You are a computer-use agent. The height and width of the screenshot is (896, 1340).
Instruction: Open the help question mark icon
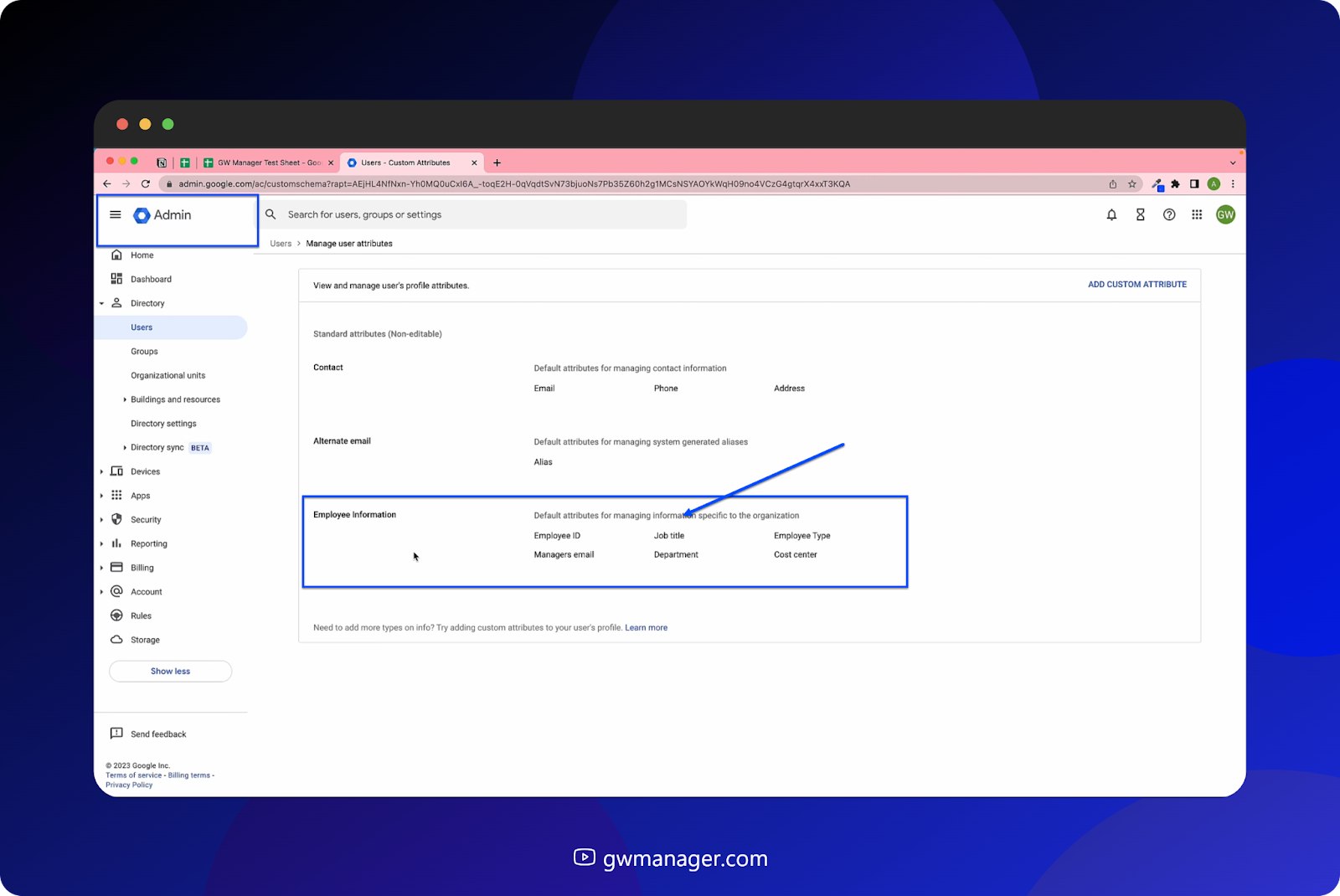tap(1169, 215)
